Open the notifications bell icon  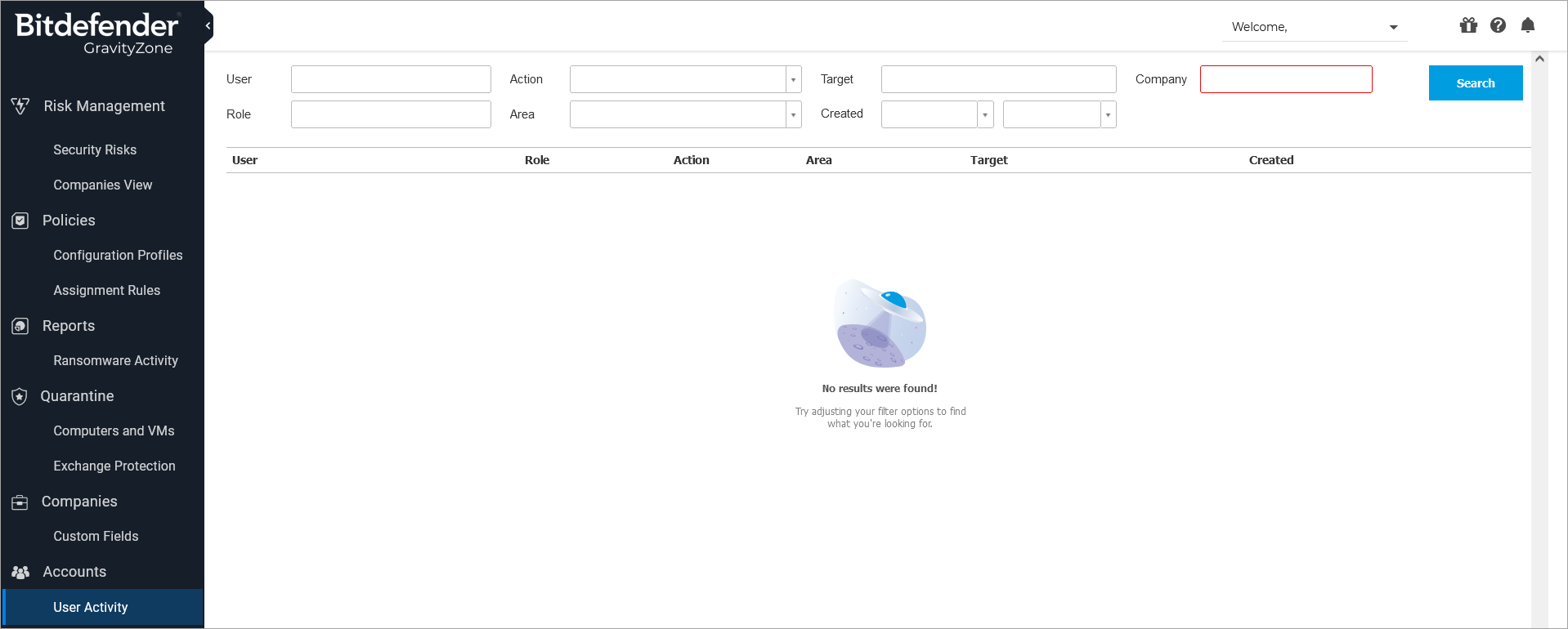(1527, 25)
